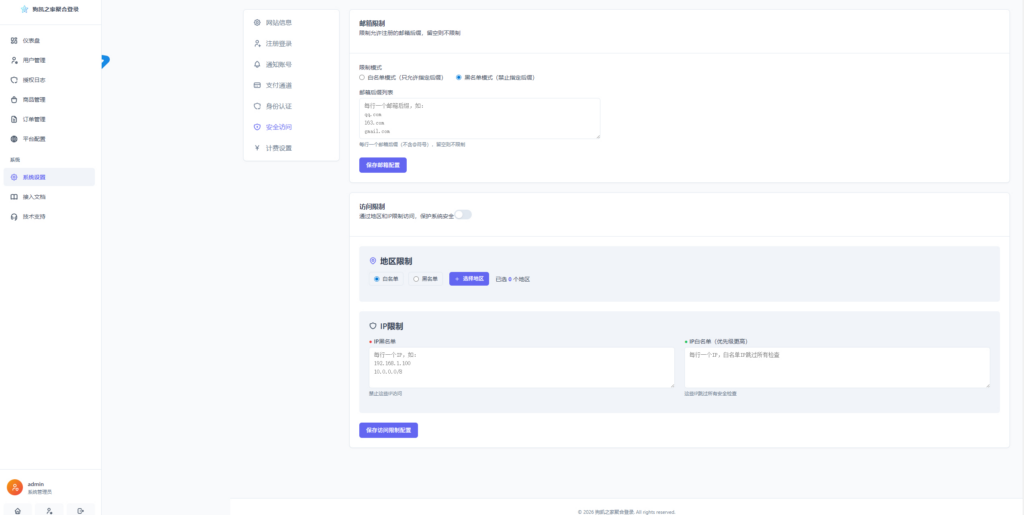Click the 选择地区 button

pos(469,279)
